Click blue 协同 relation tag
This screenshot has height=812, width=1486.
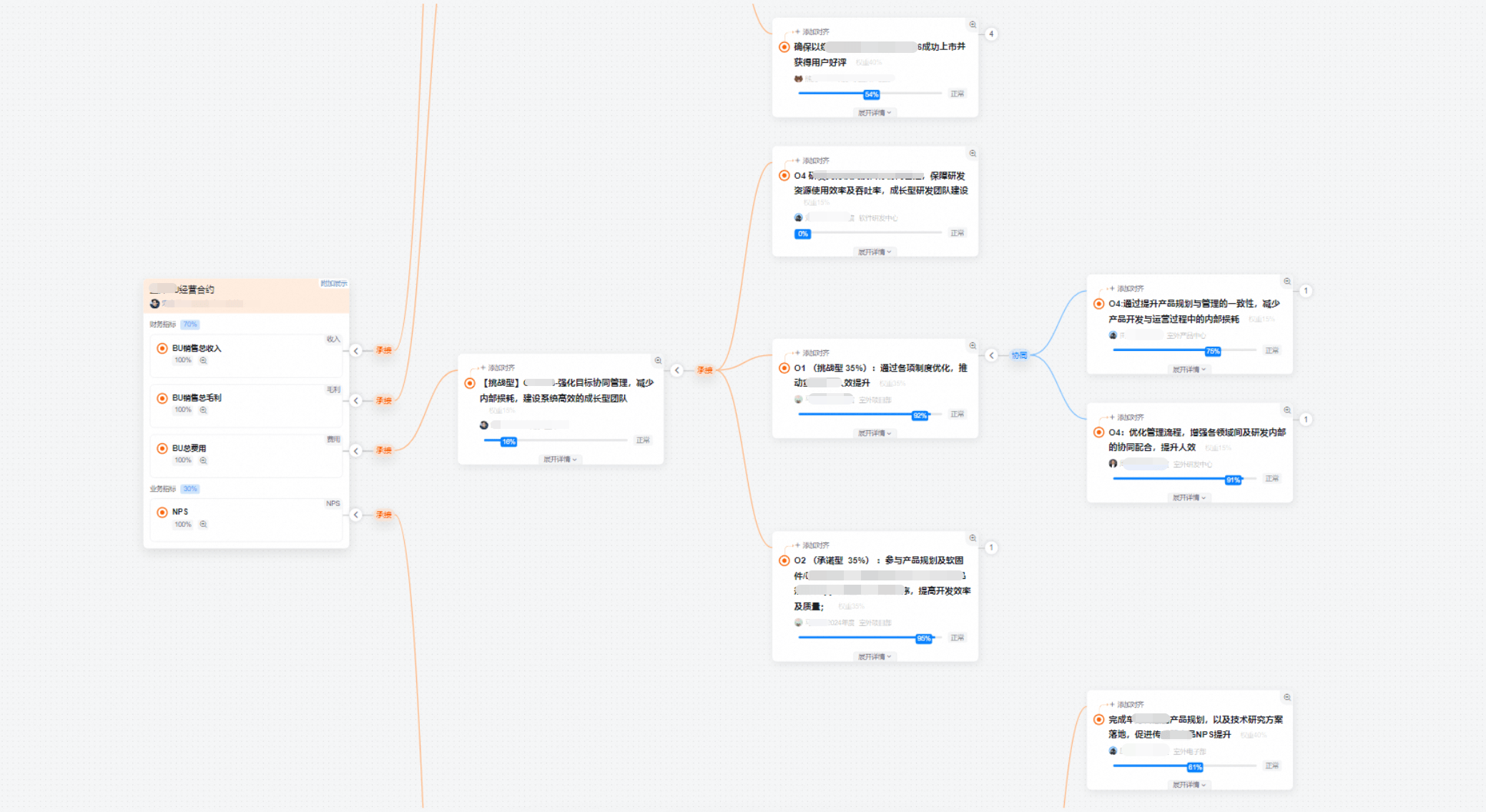pyautogui.click(x=1019, y=355)
